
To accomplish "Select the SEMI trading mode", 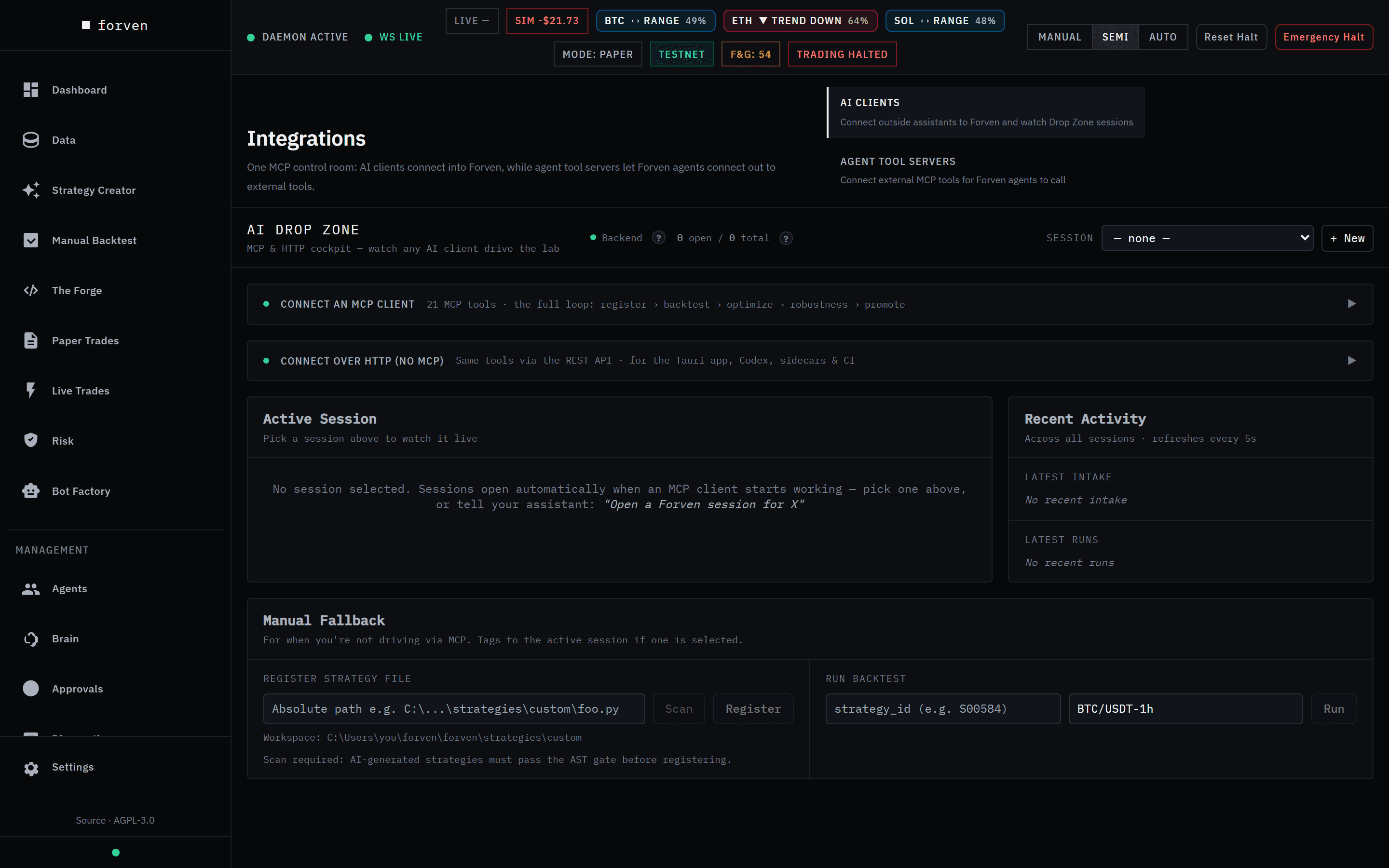I will [1115, 37].
